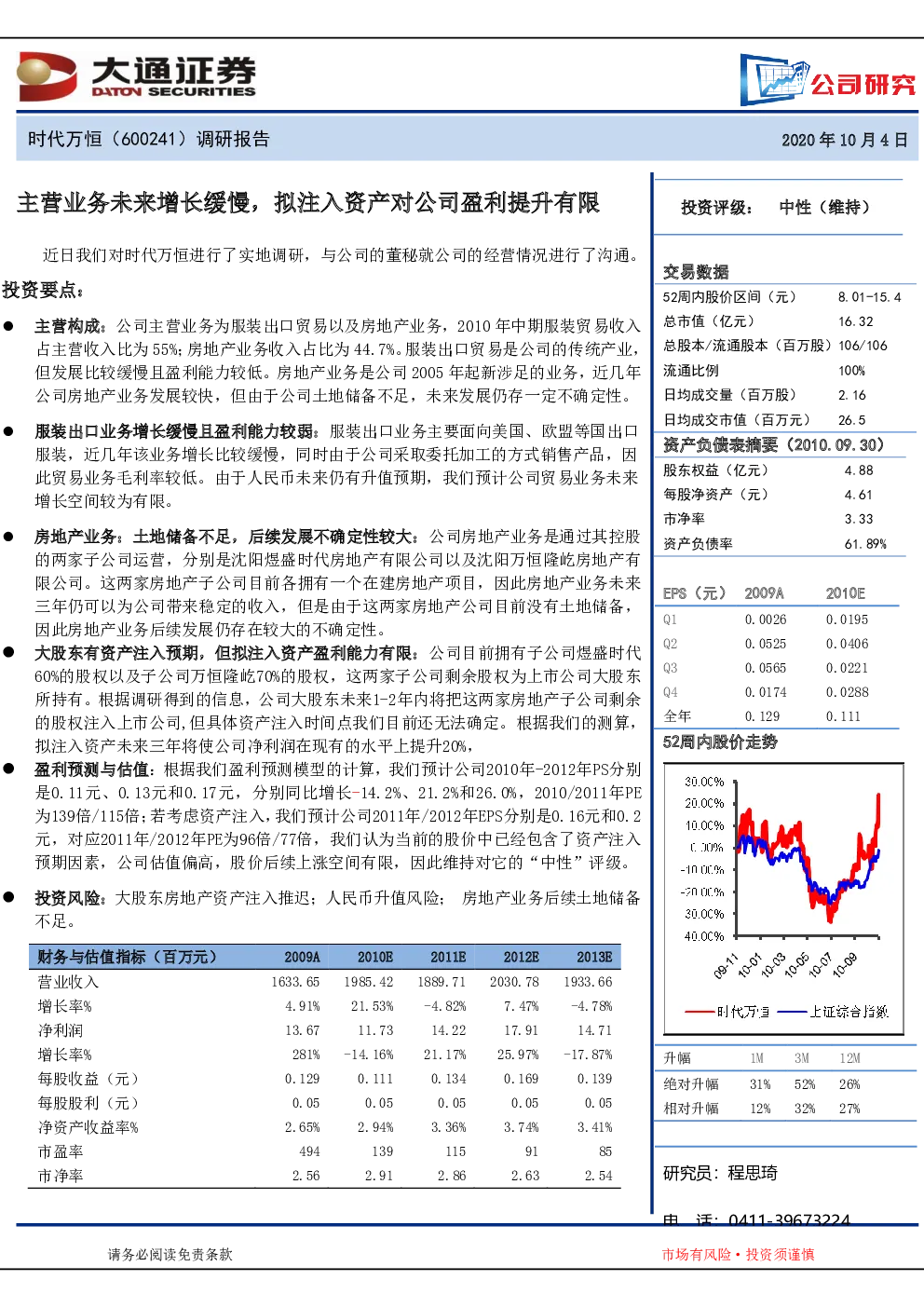Click EPS table header 2010E

pos(846,593)
